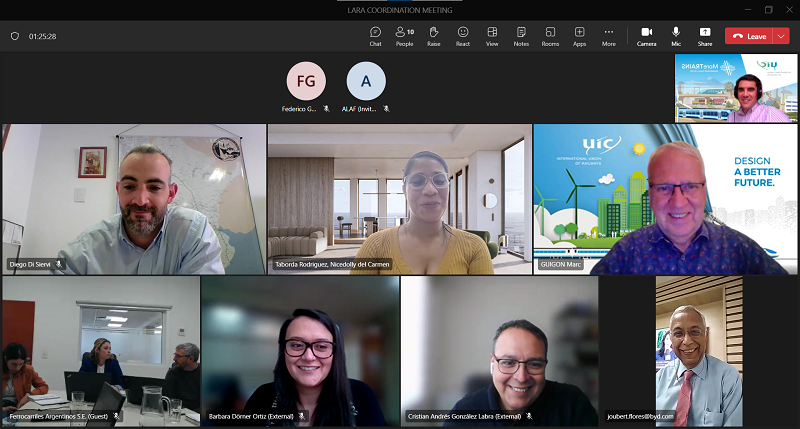
Task: Toggle the Mic mute state
Action: pos(676,35)
